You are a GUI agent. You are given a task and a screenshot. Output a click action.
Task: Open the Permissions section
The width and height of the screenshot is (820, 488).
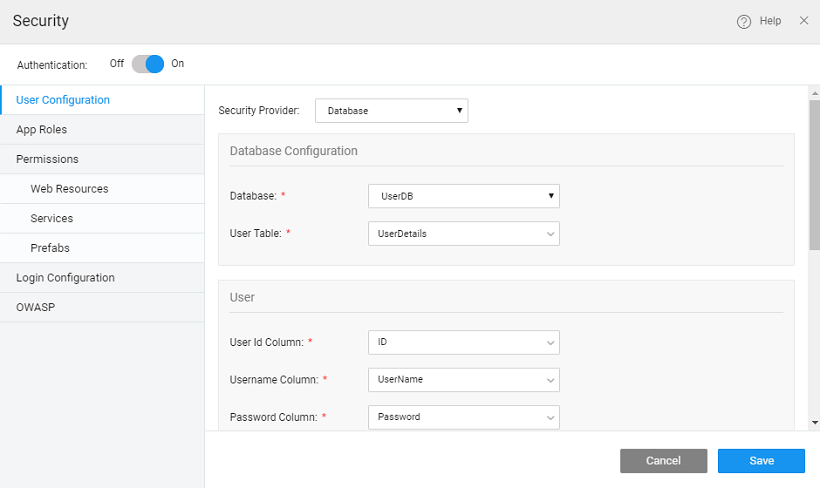click(x=47, y=159)
